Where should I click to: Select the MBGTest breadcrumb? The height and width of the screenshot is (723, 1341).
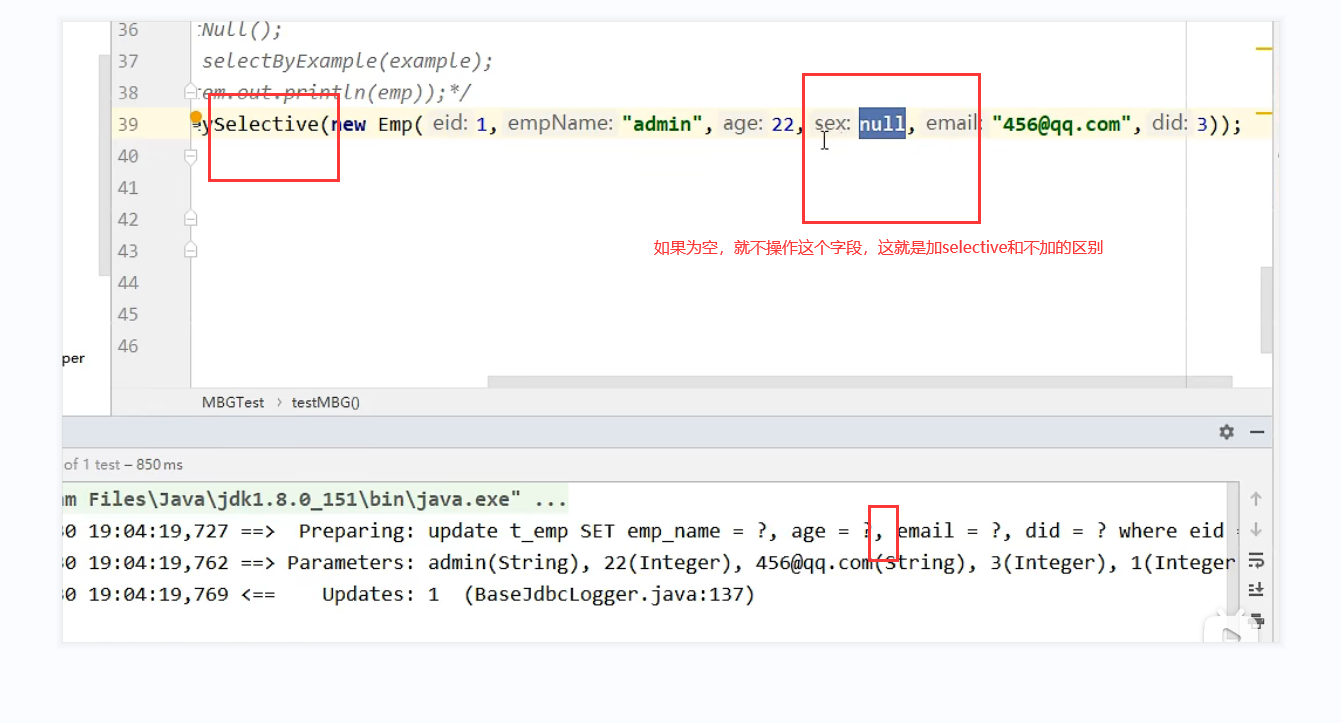[233, 402]
